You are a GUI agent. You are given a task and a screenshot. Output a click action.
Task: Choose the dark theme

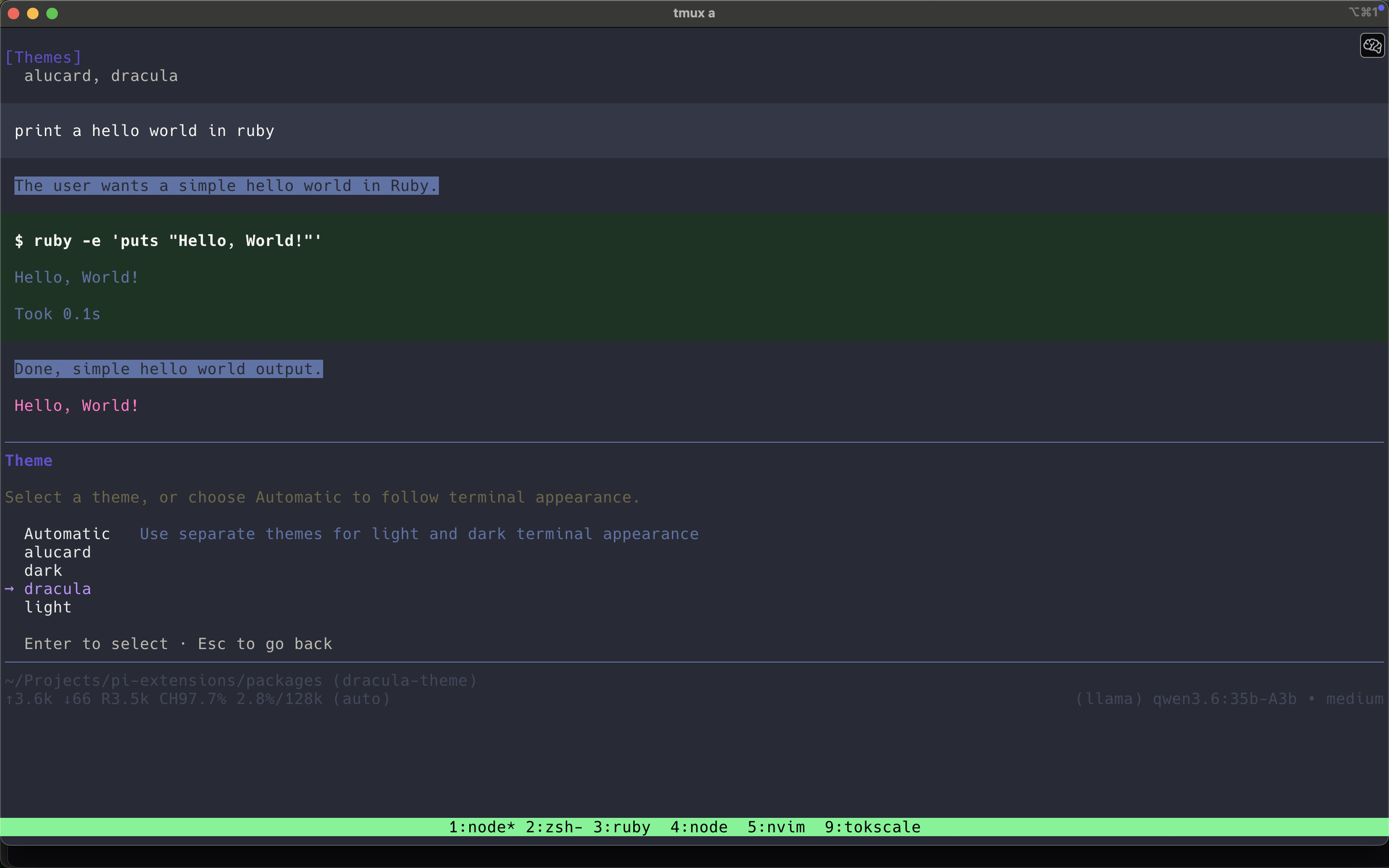[x=43, y=570]
